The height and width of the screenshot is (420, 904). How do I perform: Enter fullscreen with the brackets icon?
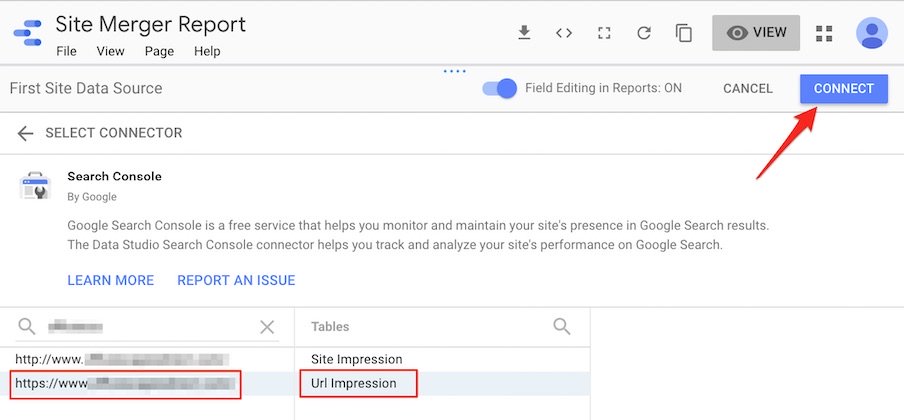tap(604, 33)
